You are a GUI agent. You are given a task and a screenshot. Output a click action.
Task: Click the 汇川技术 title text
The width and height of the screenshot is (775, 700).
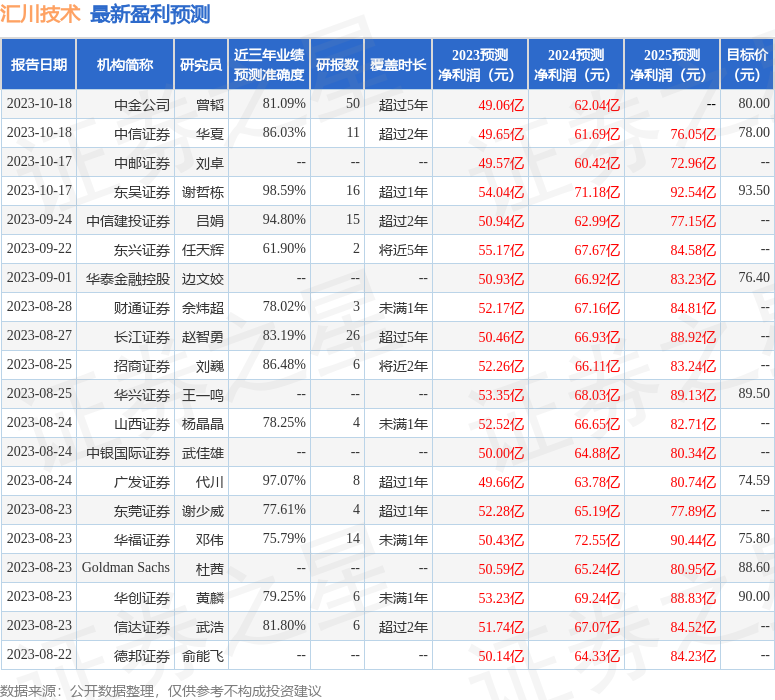point(40,13)
